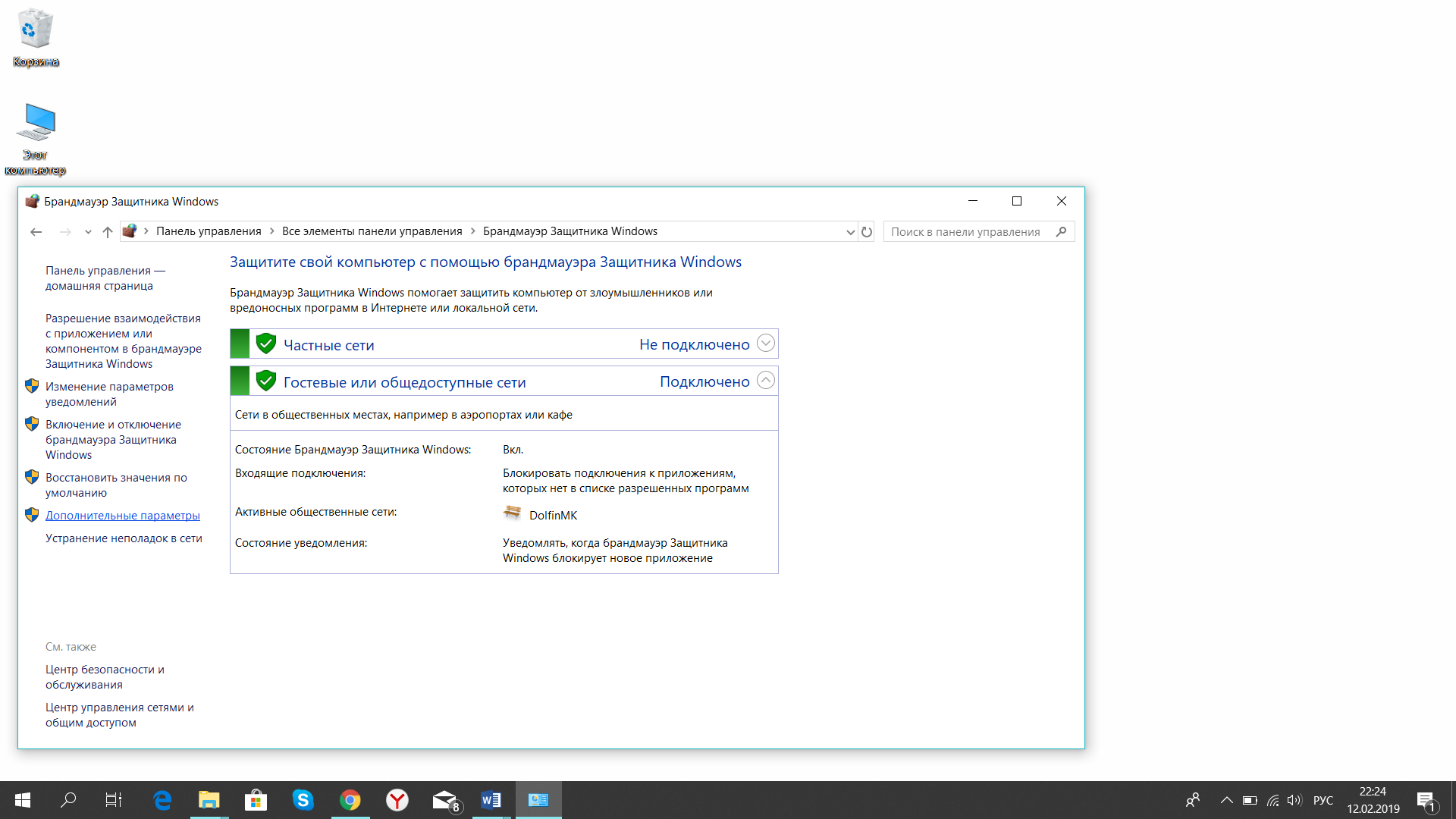
Task: Click the battery status tray icon
Action: point(1250,800)
